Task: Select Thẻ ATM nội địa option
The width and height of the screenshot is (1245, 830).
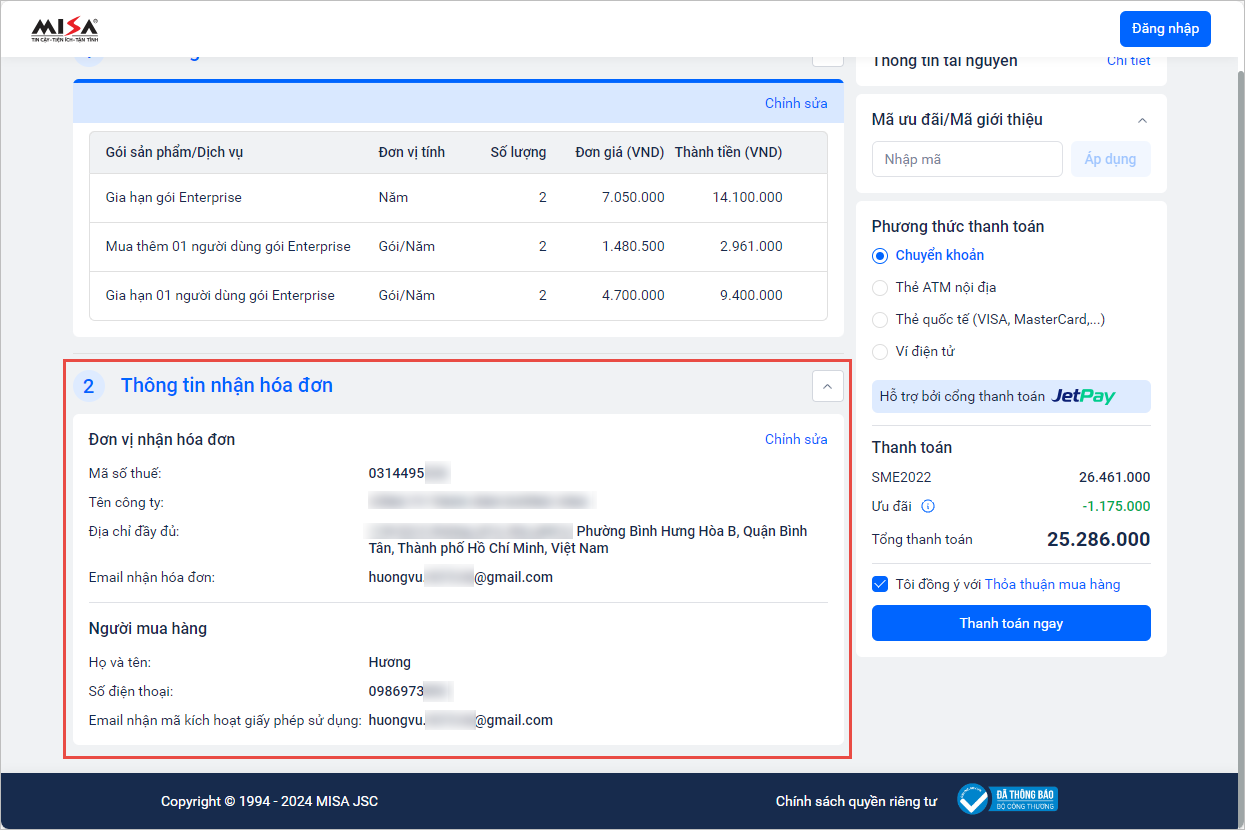Action: [x=880, y=288]
